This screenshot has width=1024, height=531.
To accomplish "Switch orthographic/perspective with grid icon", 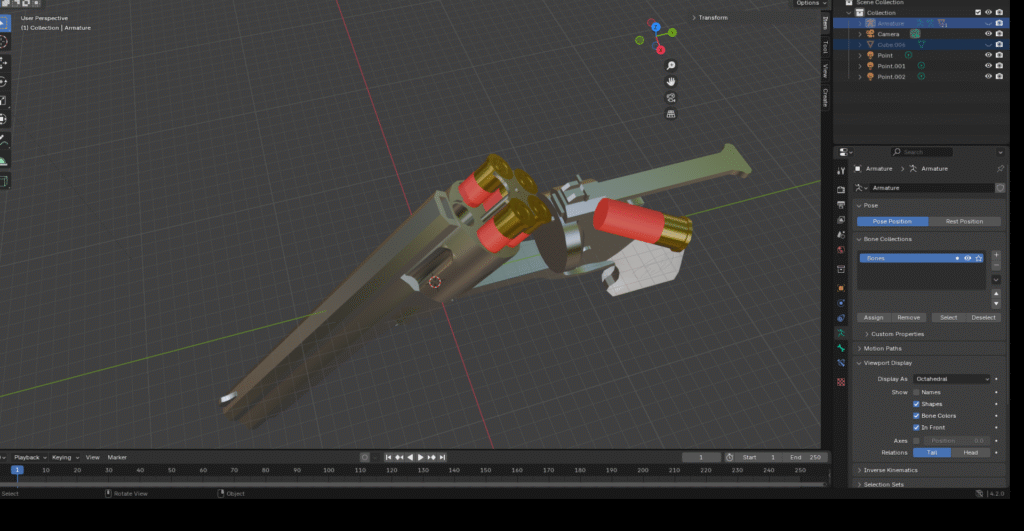I will pos(671,113).
